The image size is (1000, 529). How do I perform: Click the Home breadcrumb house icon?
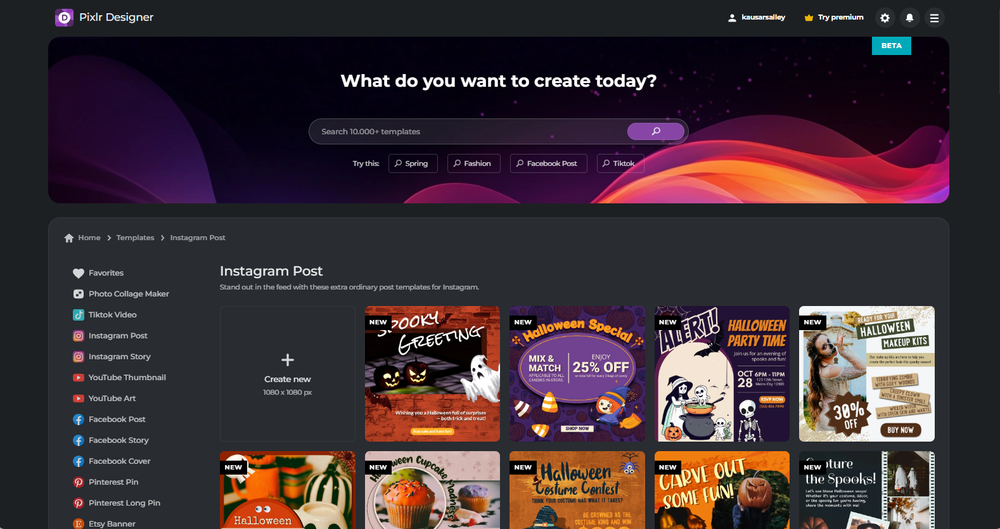coord(69,238)
